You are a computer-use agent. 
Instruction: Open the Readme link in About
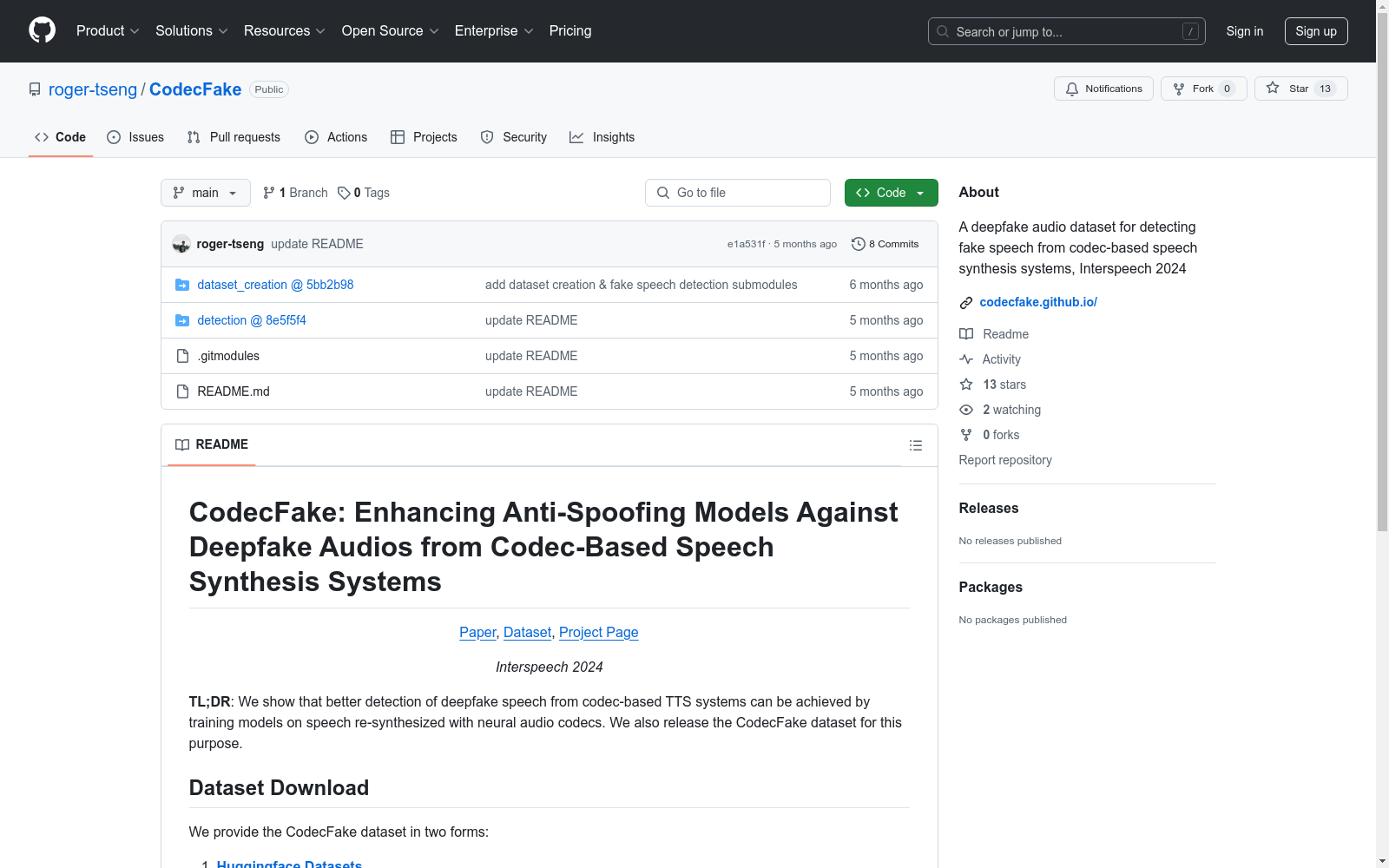[994, 334]
